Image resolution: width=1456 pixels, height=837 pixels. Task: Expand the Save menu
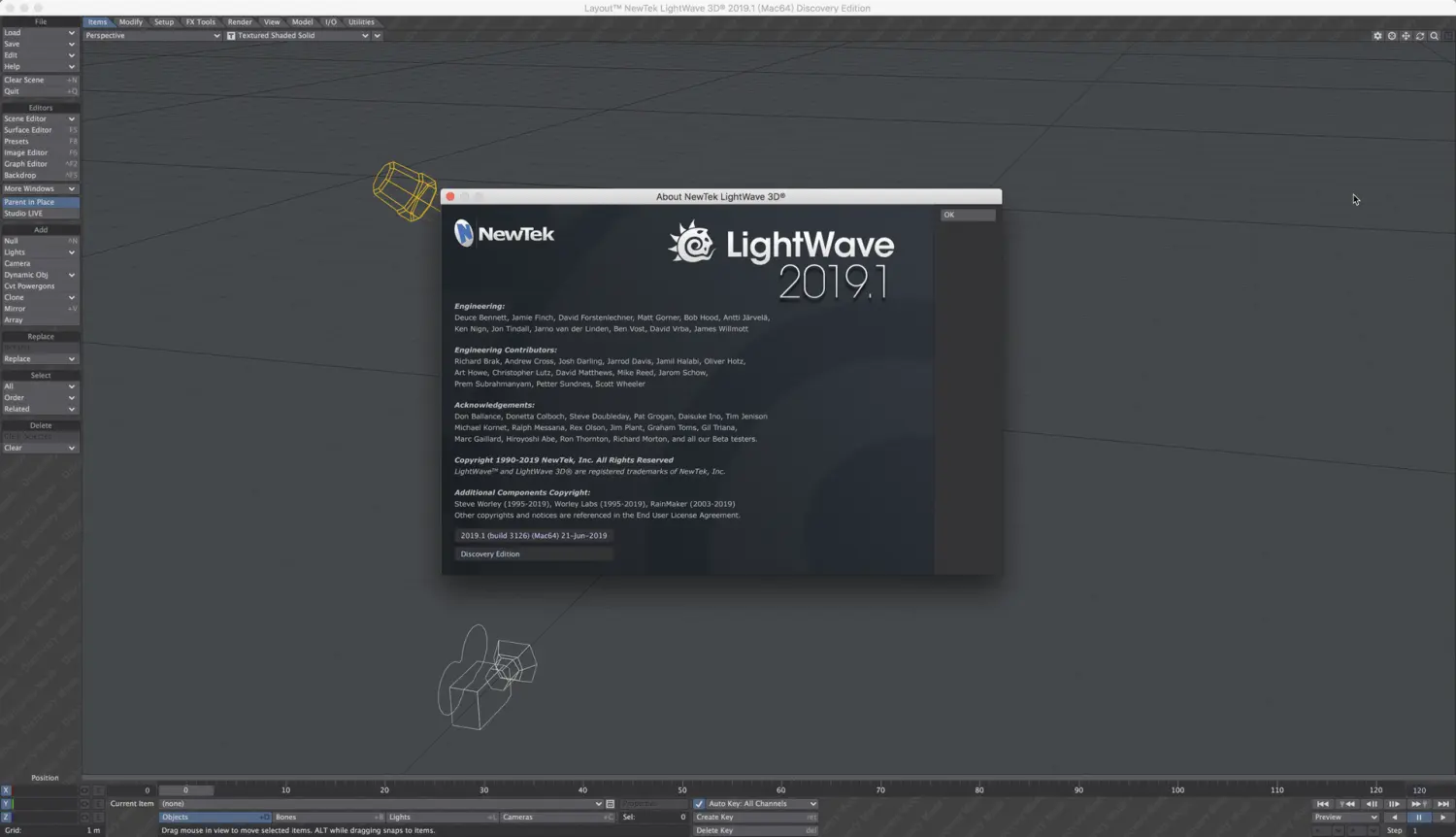click(x=40, y=44)
